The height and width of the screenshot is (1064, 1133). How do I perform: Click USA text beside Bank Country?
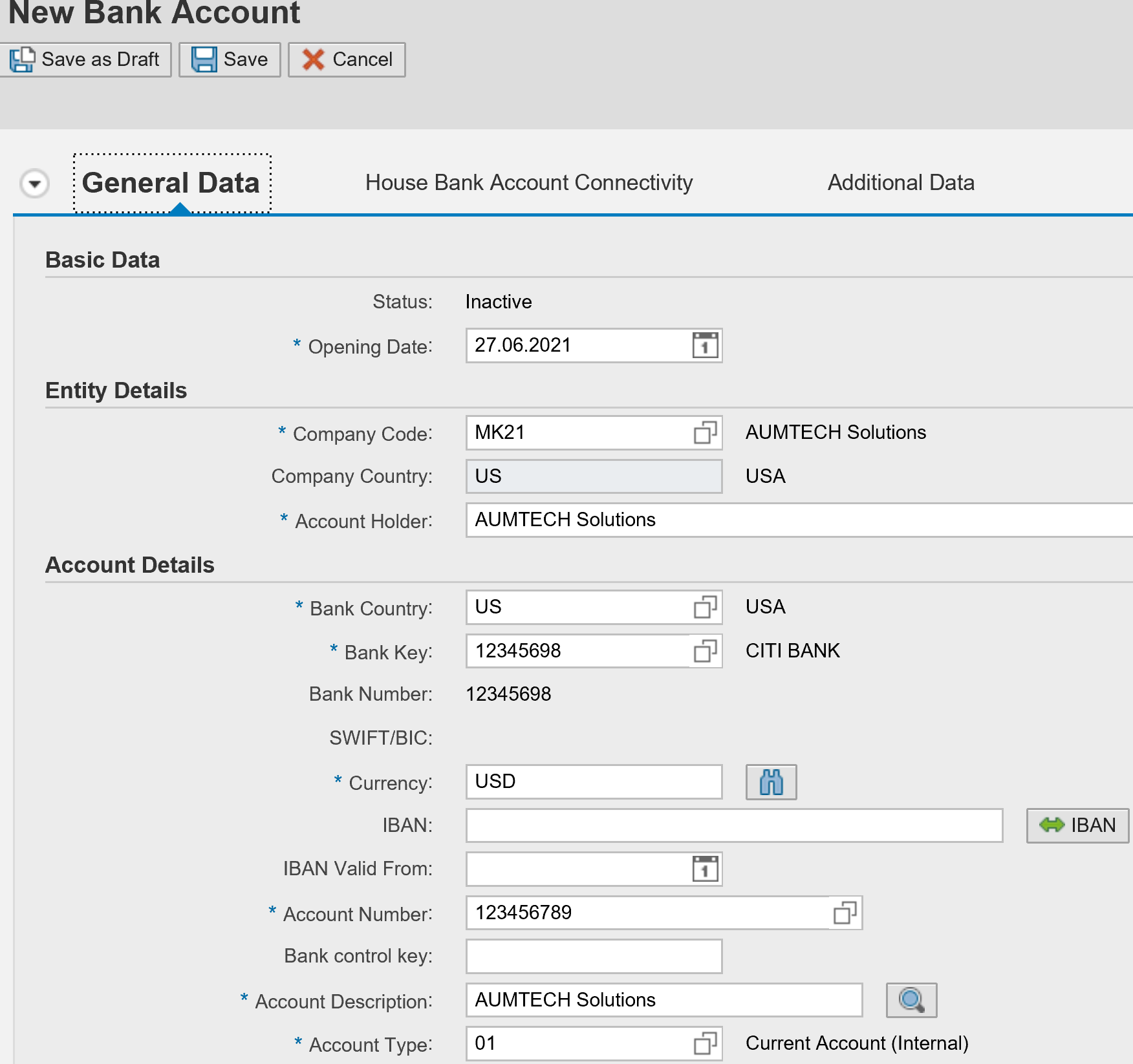(x=766, y=606)
